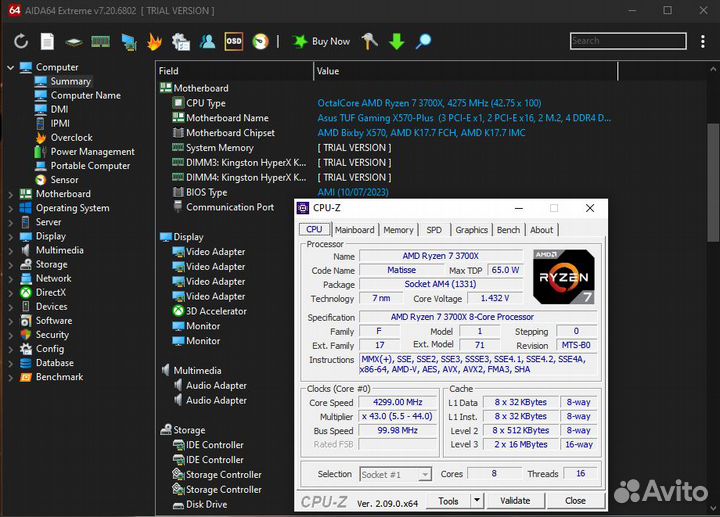Switch to CPU tab in CPU-Z
Image resolution: width=720 pixels, height=517 pixels.
coord(315,229)
